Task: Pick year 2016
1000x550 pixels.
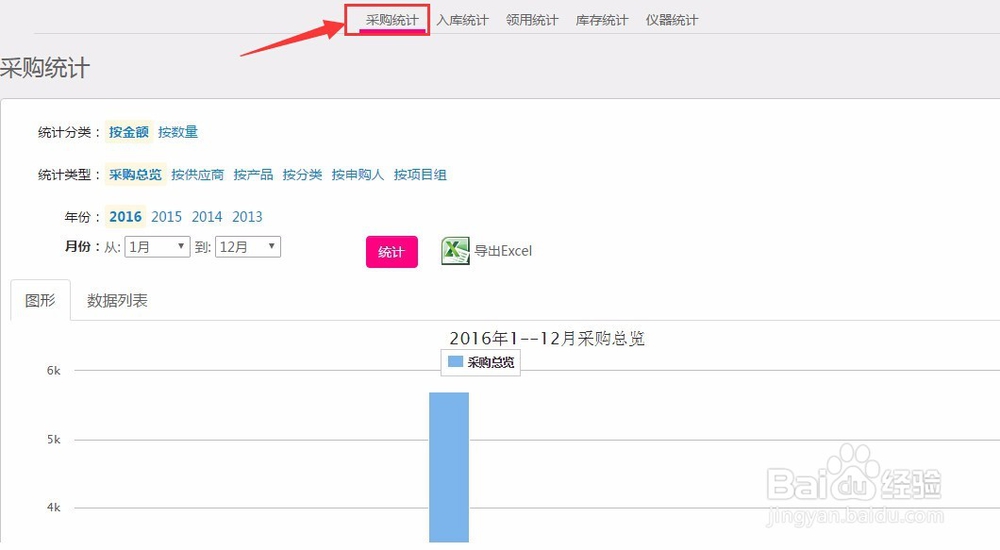Action: pos(126,217)
